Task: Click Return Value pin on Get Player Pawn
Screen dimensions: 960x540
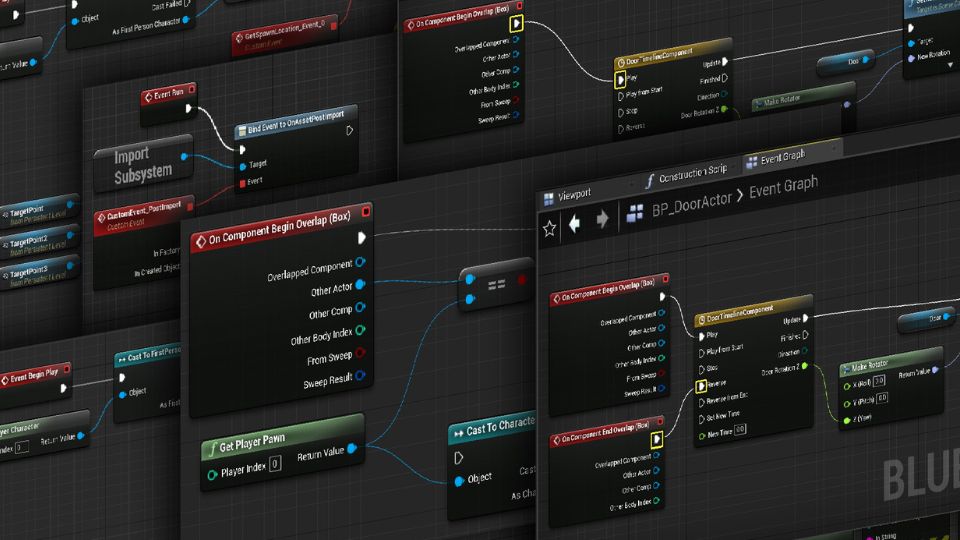Action: pyautogui.click(x=352, y=447)
